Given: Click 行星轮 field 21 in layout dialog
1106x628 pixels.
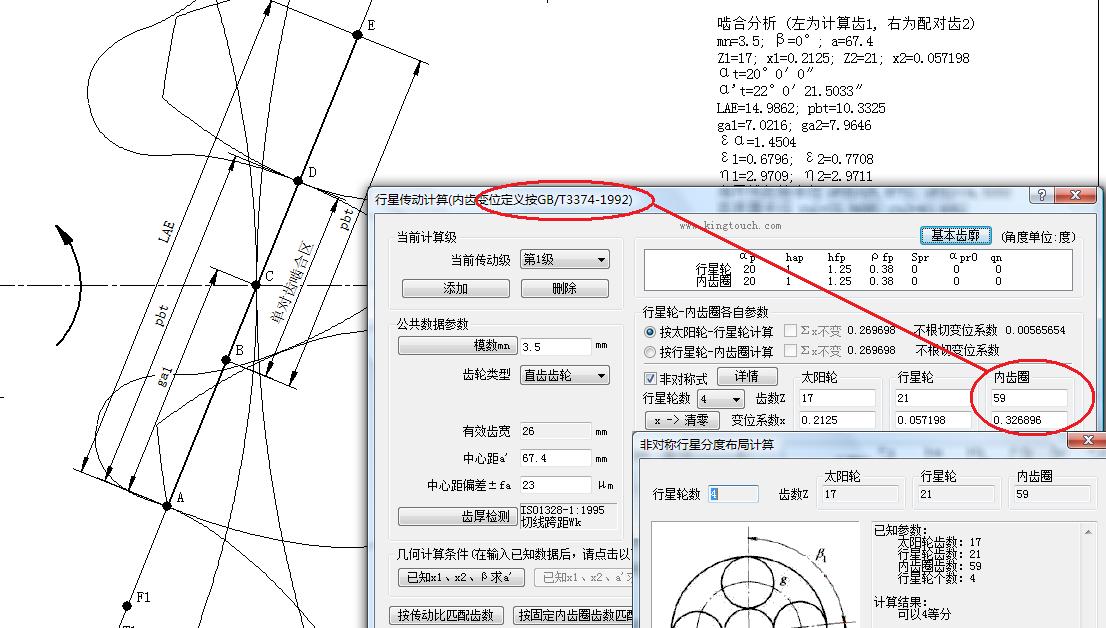Looking at the screenshot, I should (956, 494).
